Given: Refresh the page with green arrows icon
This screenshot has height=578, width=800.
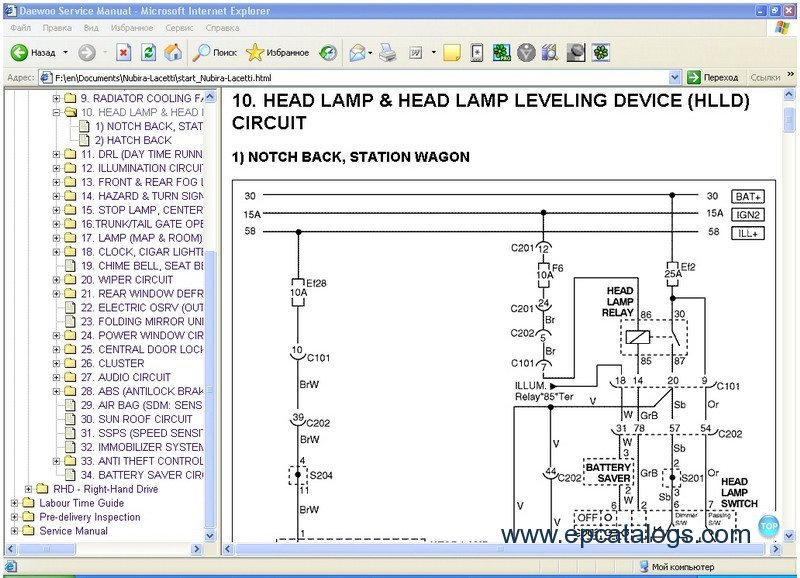Looking at the screenshot, I should tap(148, 52).
